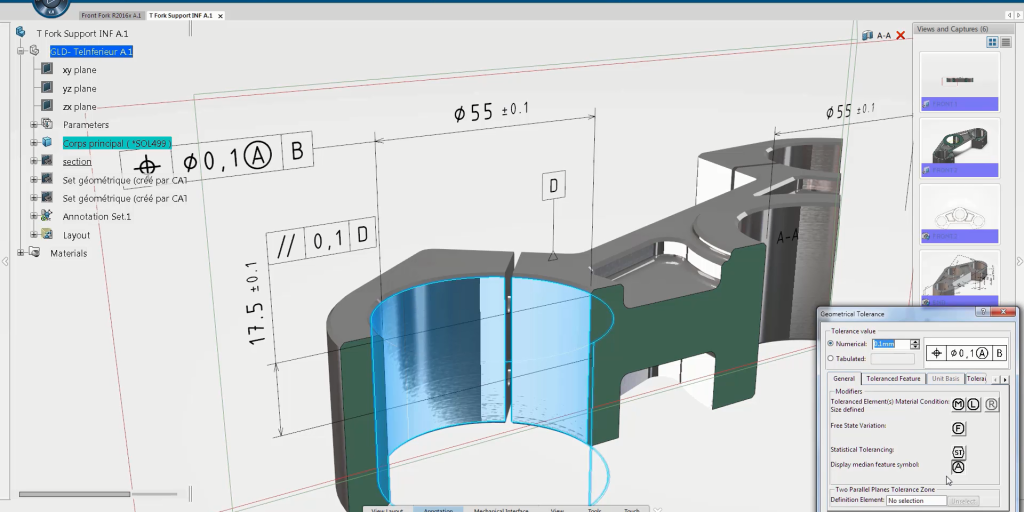
Task: Expand the Annotation Set.1 node
Action: (33, 216)
